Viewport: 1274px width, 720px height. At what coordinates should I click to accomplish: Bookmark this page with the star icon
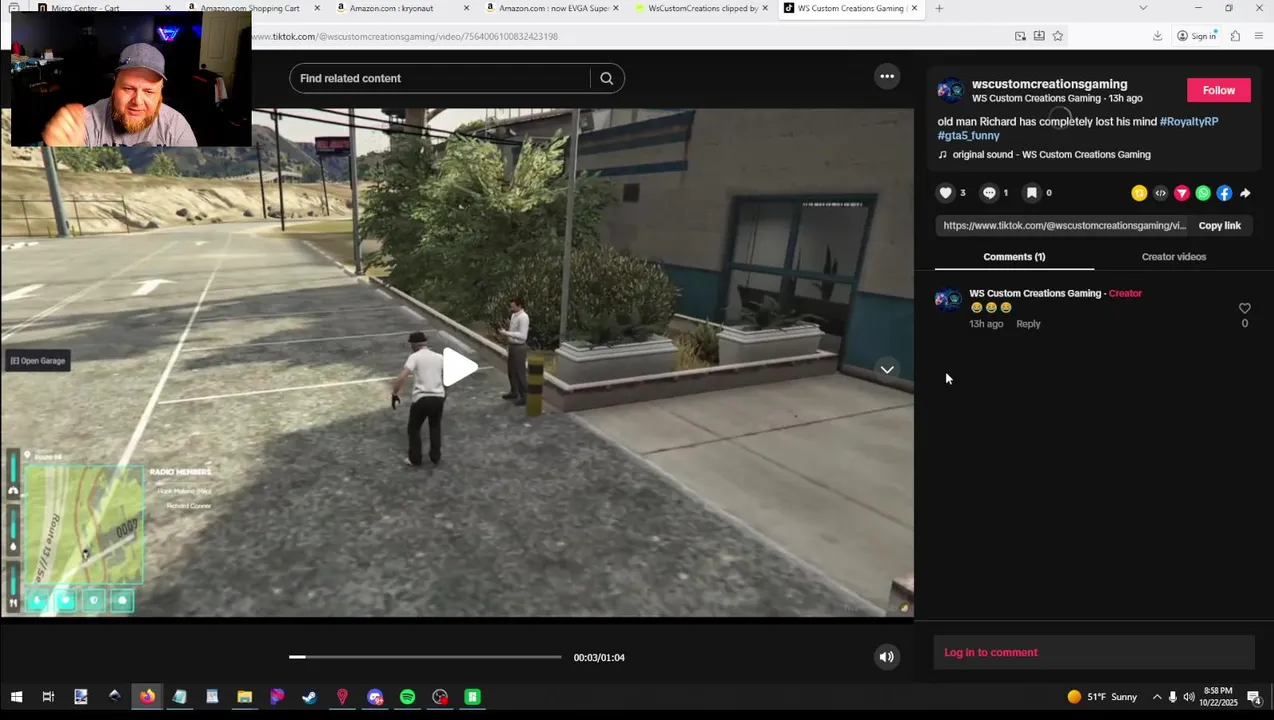click(x=1058, y=36)
